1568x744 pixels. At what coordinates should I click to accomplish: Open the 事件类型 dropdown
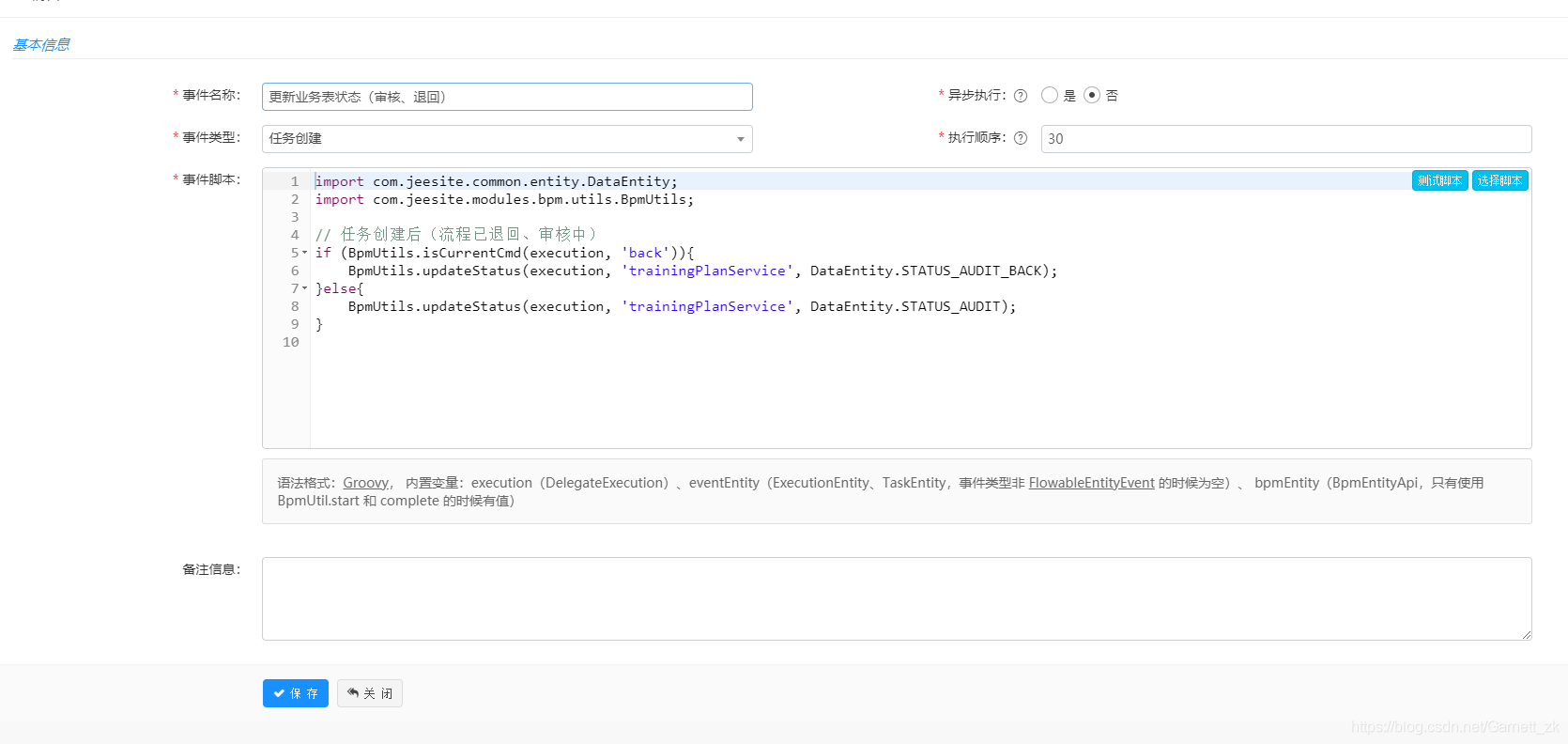click(507, 139)
